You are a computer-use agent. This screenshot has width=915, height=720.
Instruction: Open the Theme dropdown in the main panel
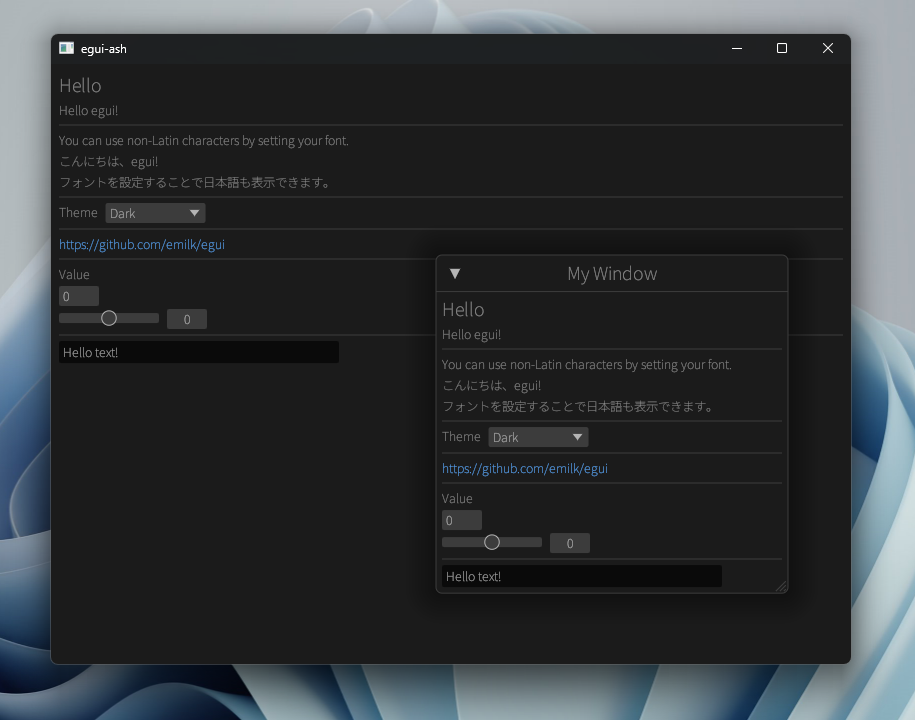pos(155,213)
